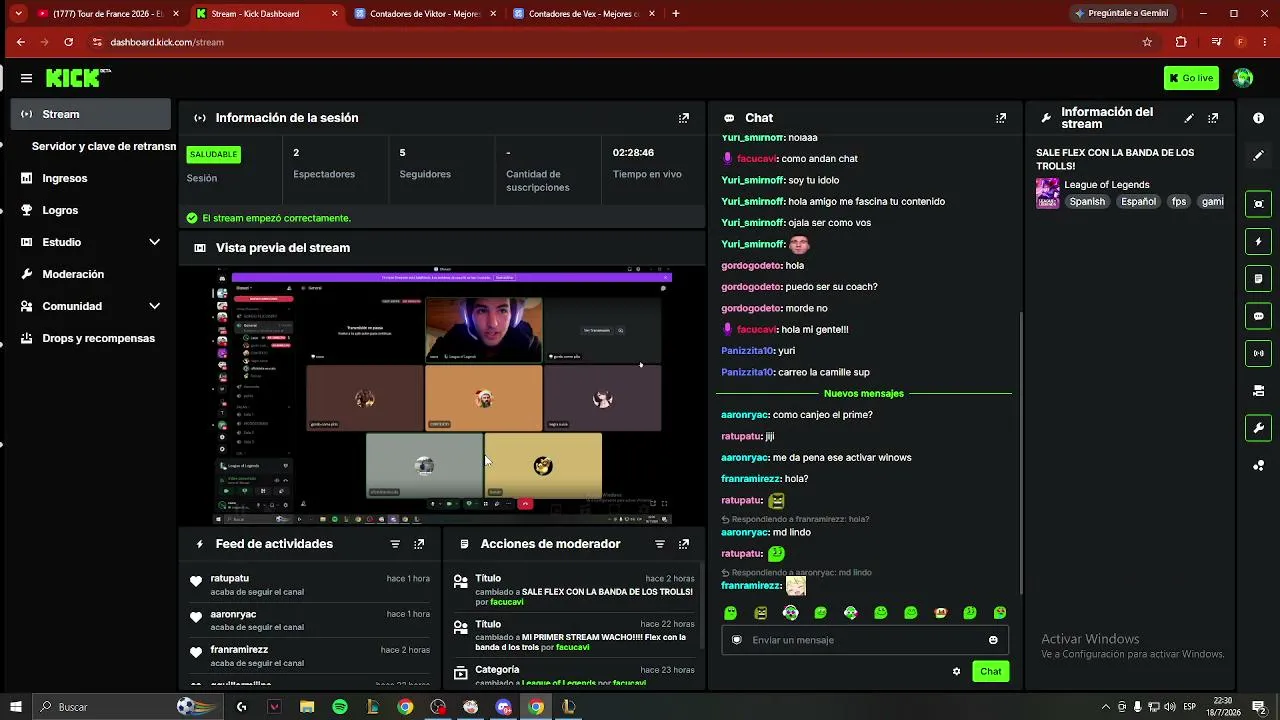This screenshot has width=1280, height=720.
Task: Toggle the stream preview widget in the right sidebar
Action: (1258, 204)
